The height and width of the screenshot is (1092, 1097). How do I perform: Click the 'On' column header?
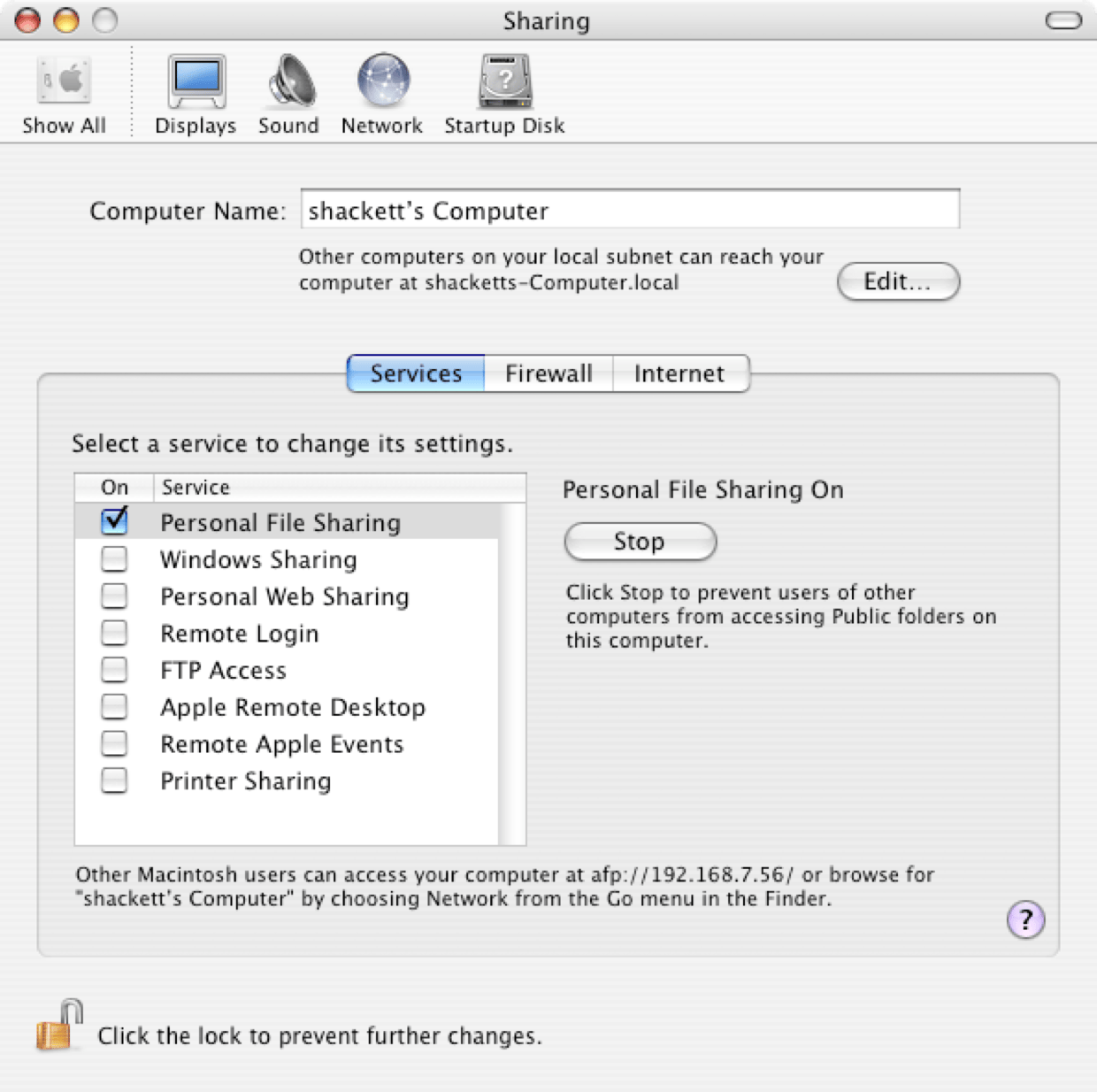(x=115, y=488)
